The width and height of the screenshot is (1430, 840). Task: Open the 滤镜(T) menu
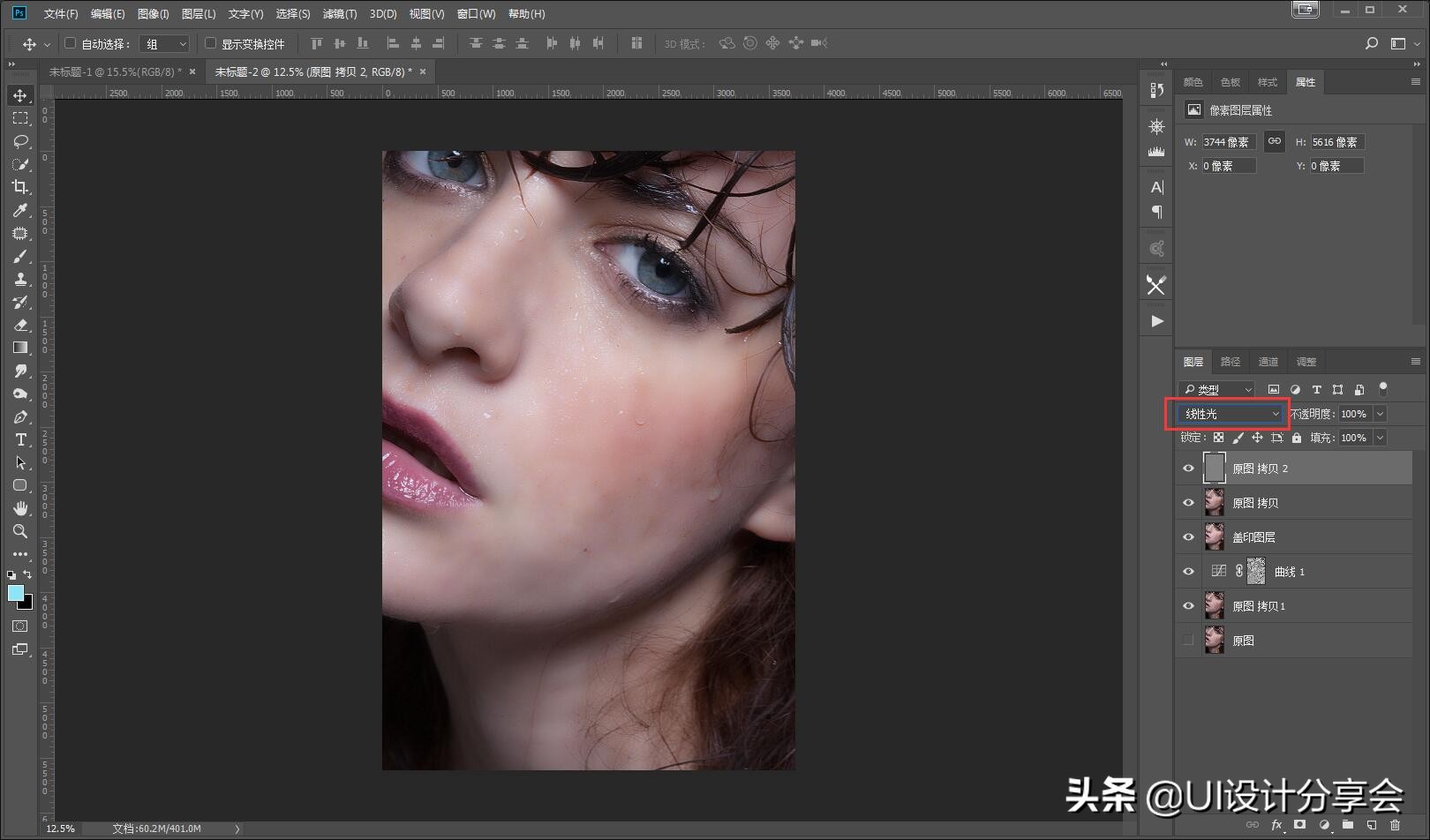point(339,14)
